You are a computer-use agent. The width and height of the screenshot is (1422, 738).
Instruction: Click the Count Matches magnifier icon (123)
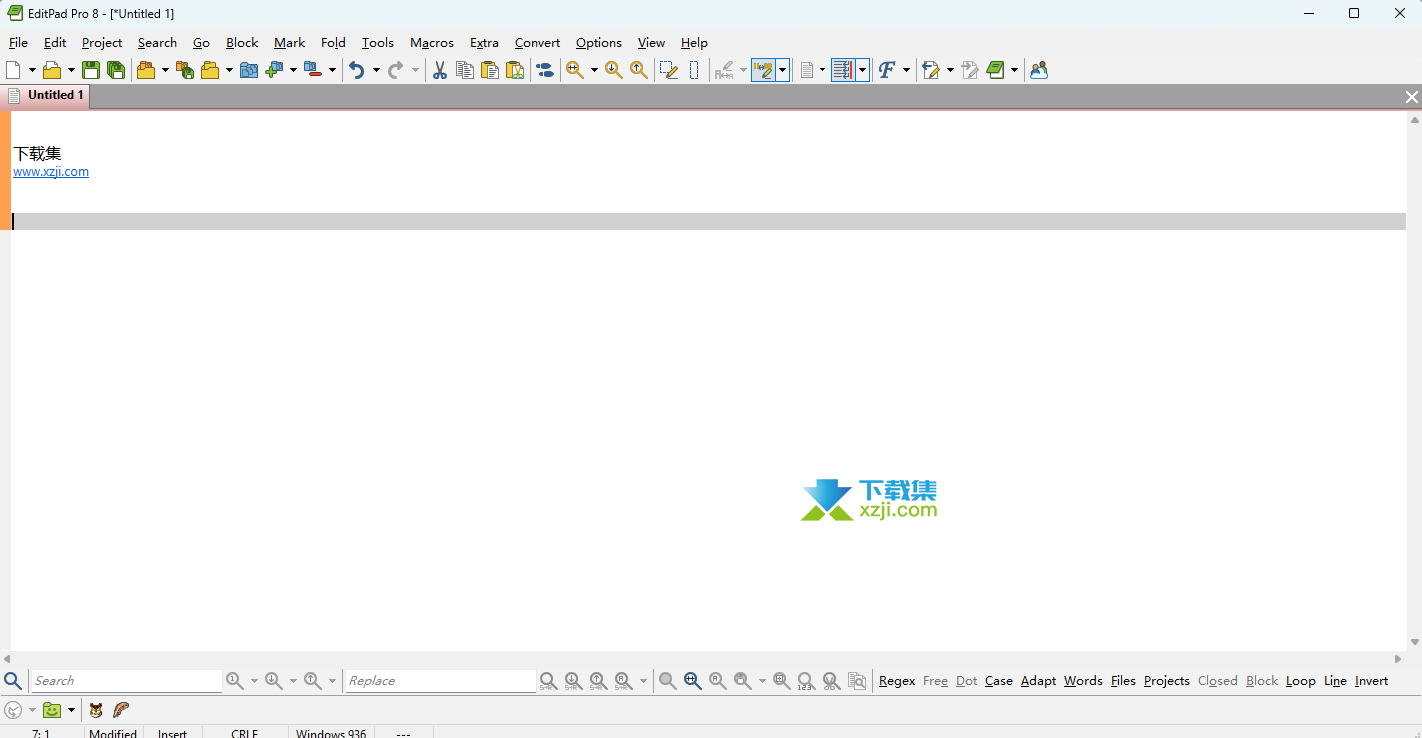(x=806, y=681)
